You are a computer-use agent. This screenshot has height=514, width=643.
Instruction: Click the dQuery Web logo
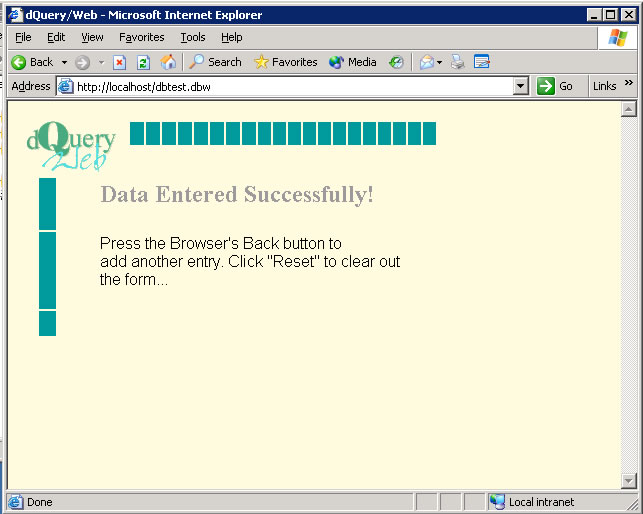[x=72, y=145]
